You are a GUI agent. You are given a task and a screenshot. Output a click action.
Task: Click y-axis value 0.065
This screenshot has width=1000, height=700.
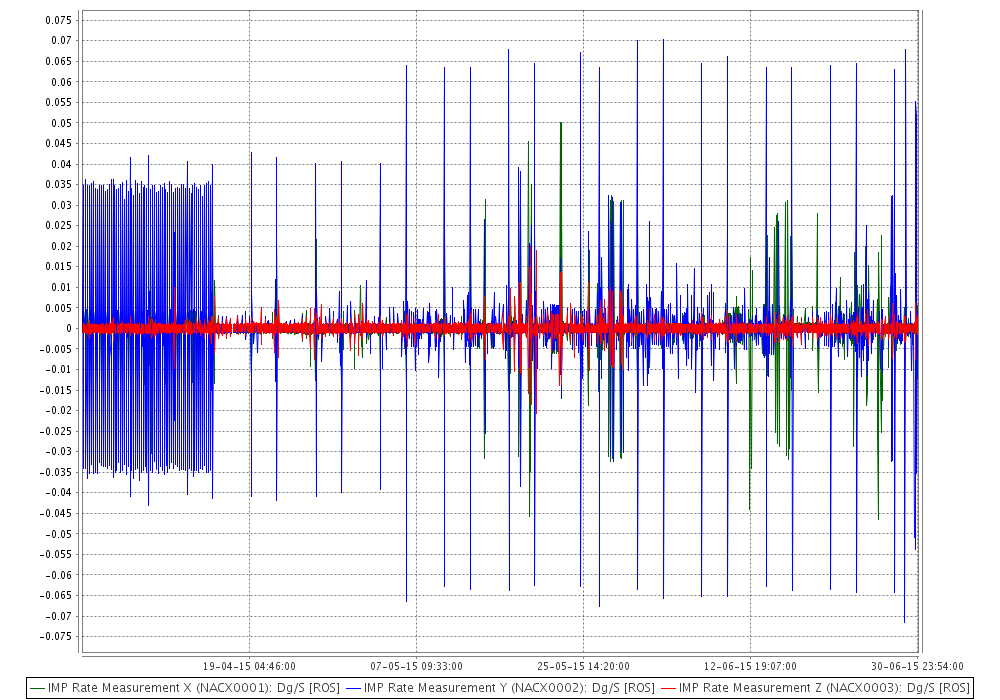(x=59, y=61)
